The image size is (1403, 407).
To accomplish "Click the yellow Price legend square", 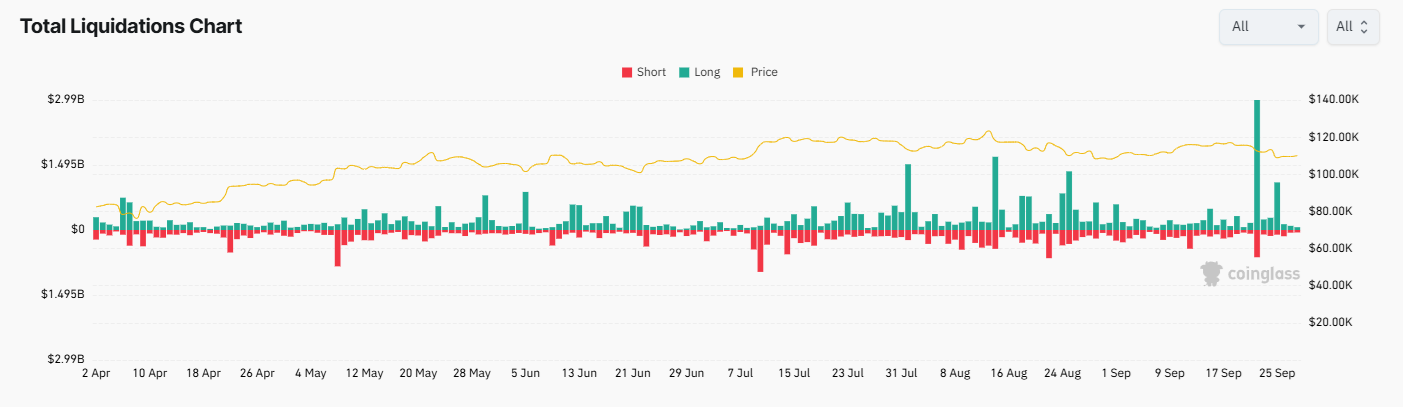I will pos(739,72).
